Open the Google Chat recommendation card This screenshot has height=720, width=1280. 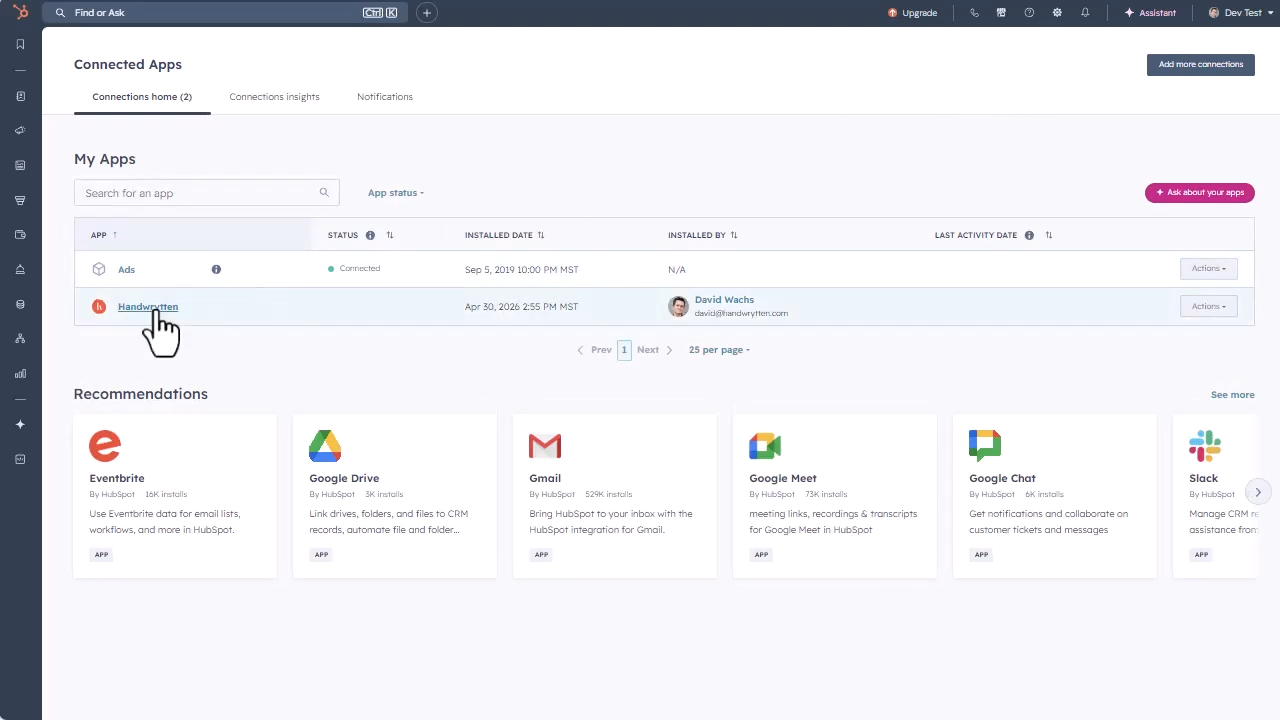click(1055, 496)
